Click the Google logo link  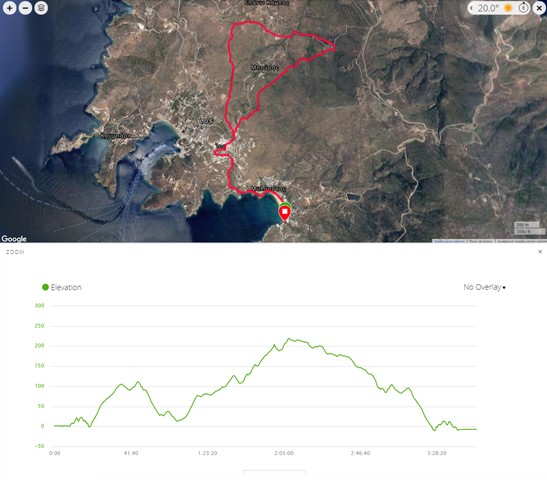click(14, 239)
